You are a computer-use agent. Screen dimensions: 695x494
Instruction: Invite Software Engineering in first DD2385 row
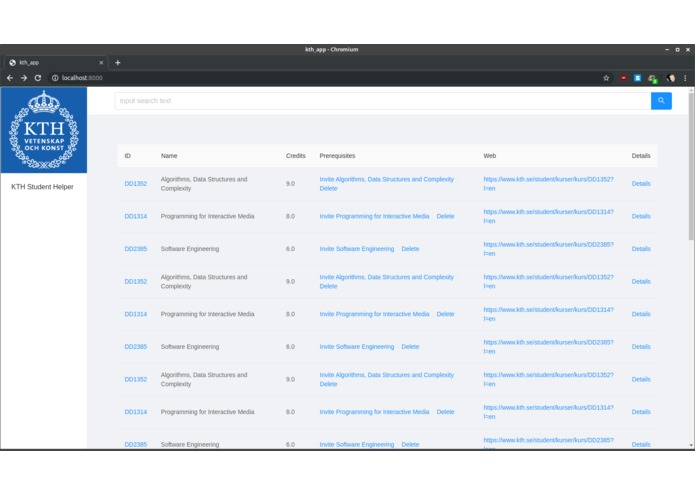357,249
